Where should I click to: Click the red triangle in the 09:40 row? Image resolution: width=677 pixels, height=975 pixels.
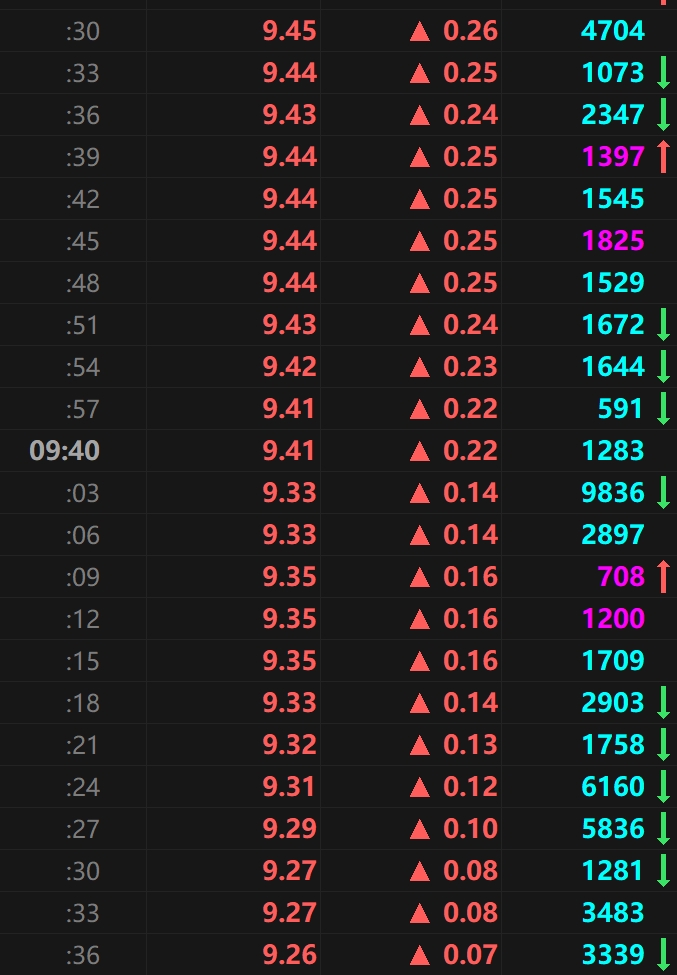(x=420, y=451)
